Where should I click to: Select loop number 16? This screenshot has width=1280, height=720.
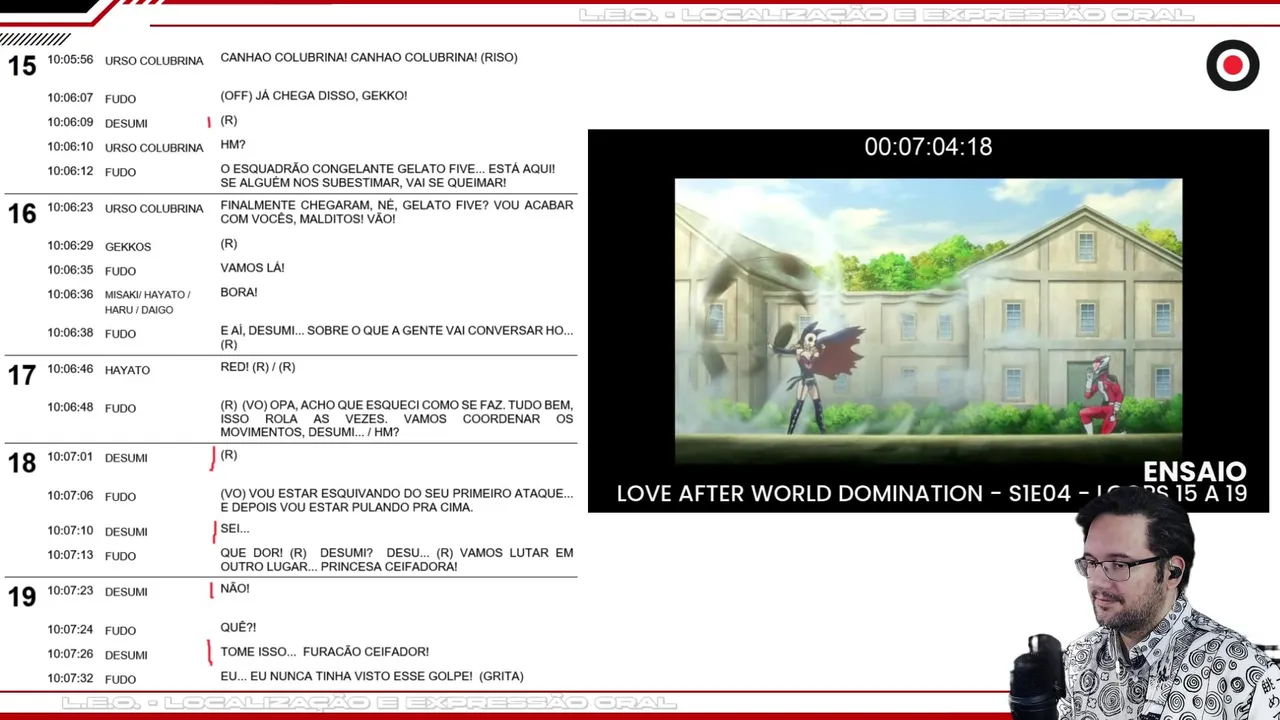point(22,213)
